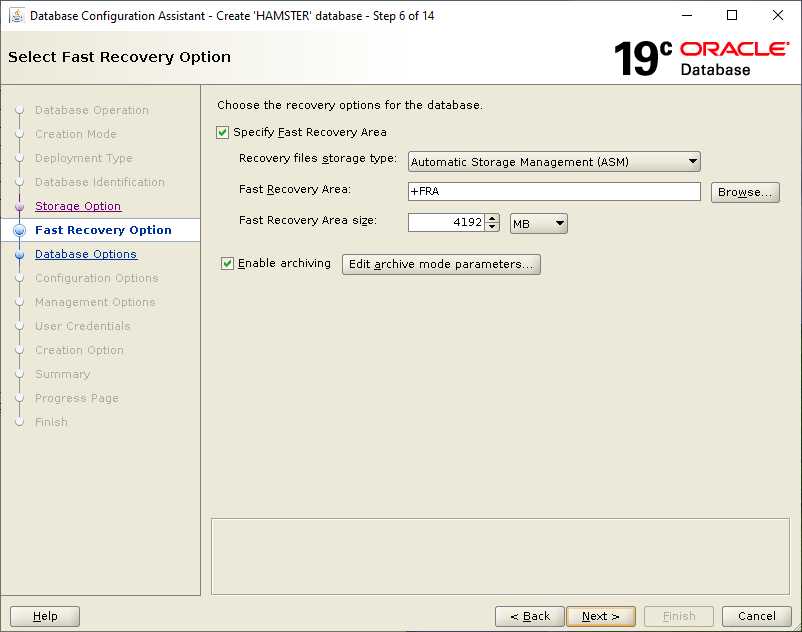Open the Database Options step link
This screenshot has width=802, height=632.
pyautogui.click(x=86, y=254)
